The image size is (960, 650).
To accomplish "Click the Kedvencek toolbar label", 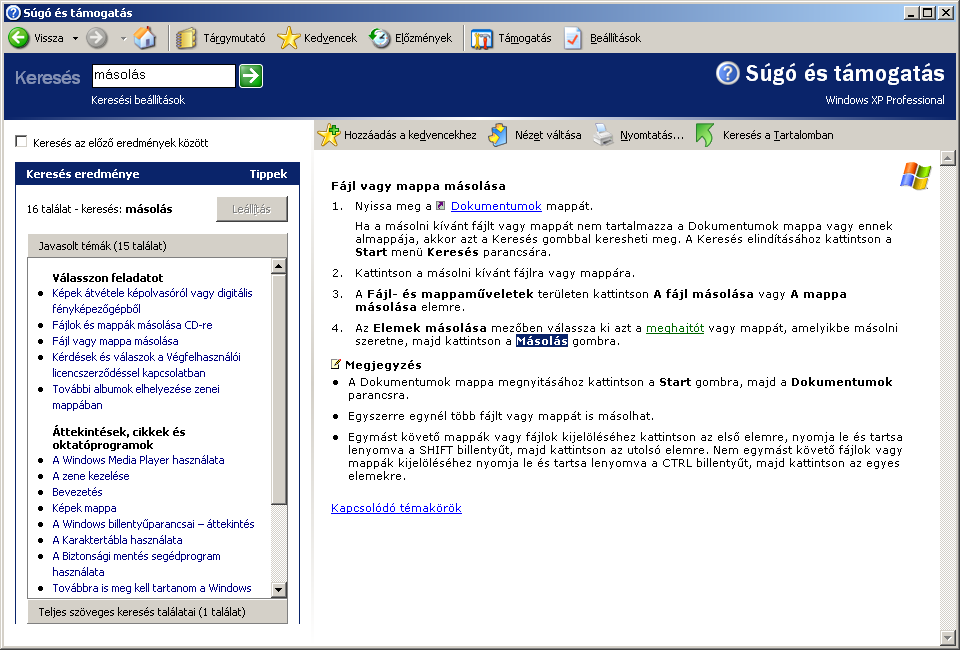I will 331,38.
